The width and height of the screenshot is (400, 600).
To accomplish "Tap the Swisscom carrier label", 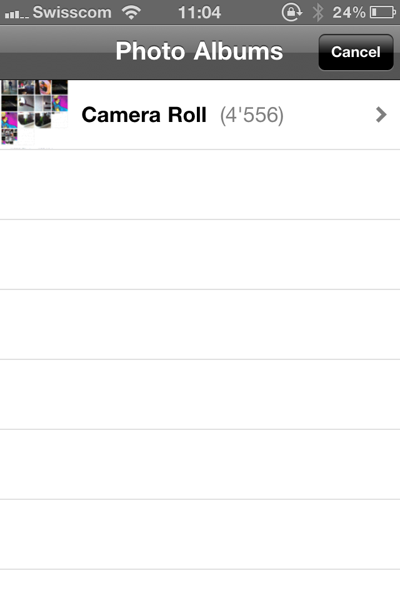I will (x=72, y=13).
